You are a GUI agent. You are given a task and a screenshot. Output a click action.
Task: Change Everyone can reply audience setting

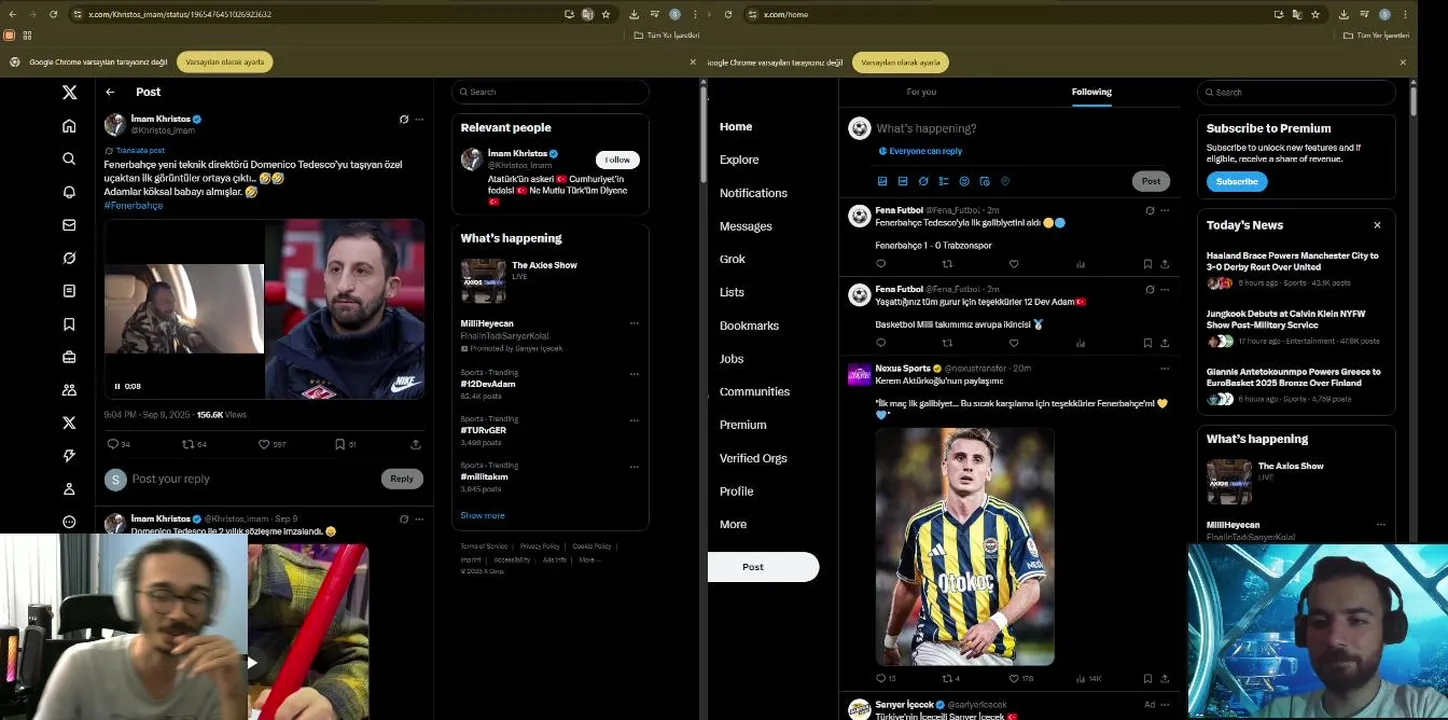pos(920,151)
